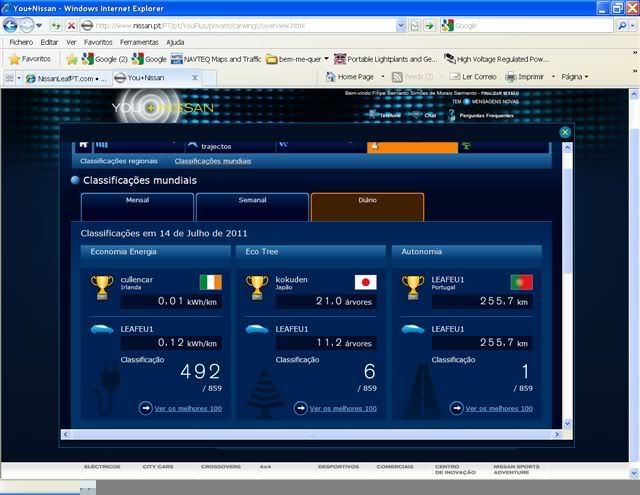
Task: Open the Google (2) favorites link
Action: coord(104,59)
